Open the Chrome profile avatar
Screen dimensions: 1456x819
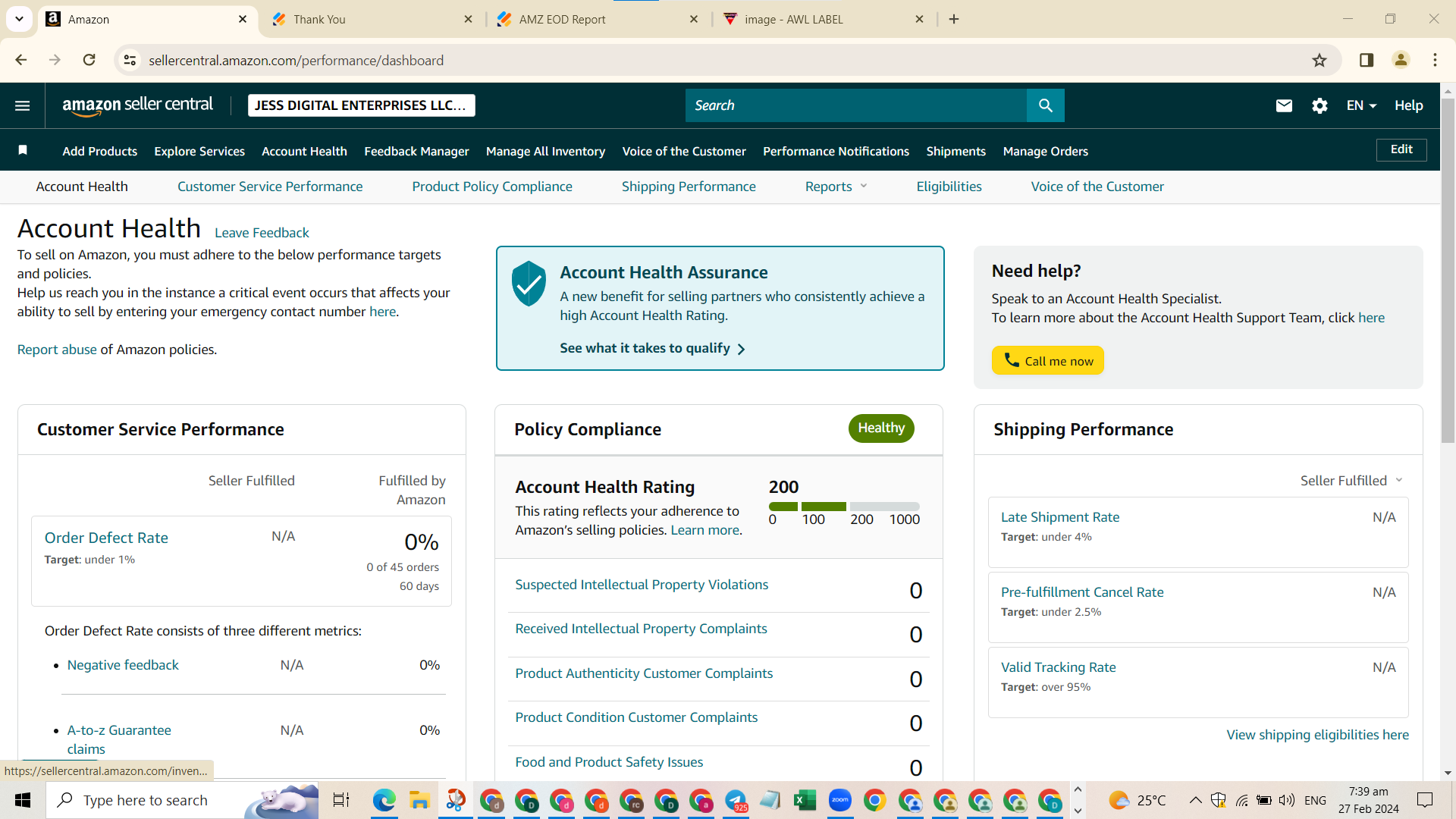tap(1401, 60)
